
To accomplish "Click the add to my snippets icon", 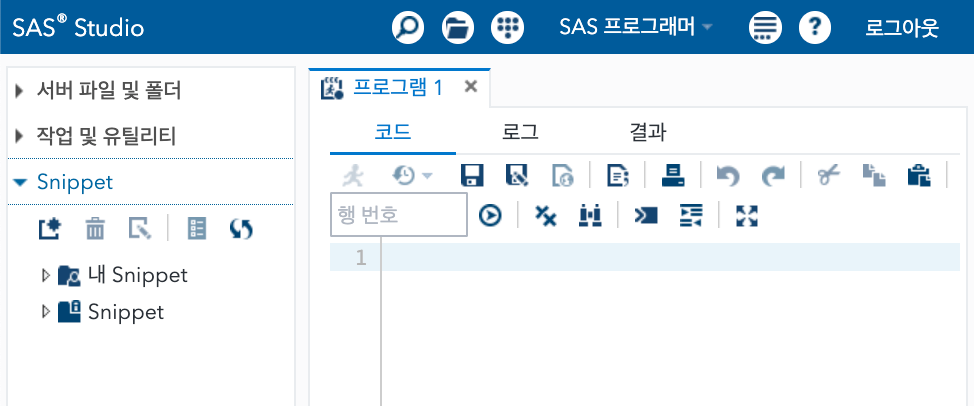I will coord(563,176).
